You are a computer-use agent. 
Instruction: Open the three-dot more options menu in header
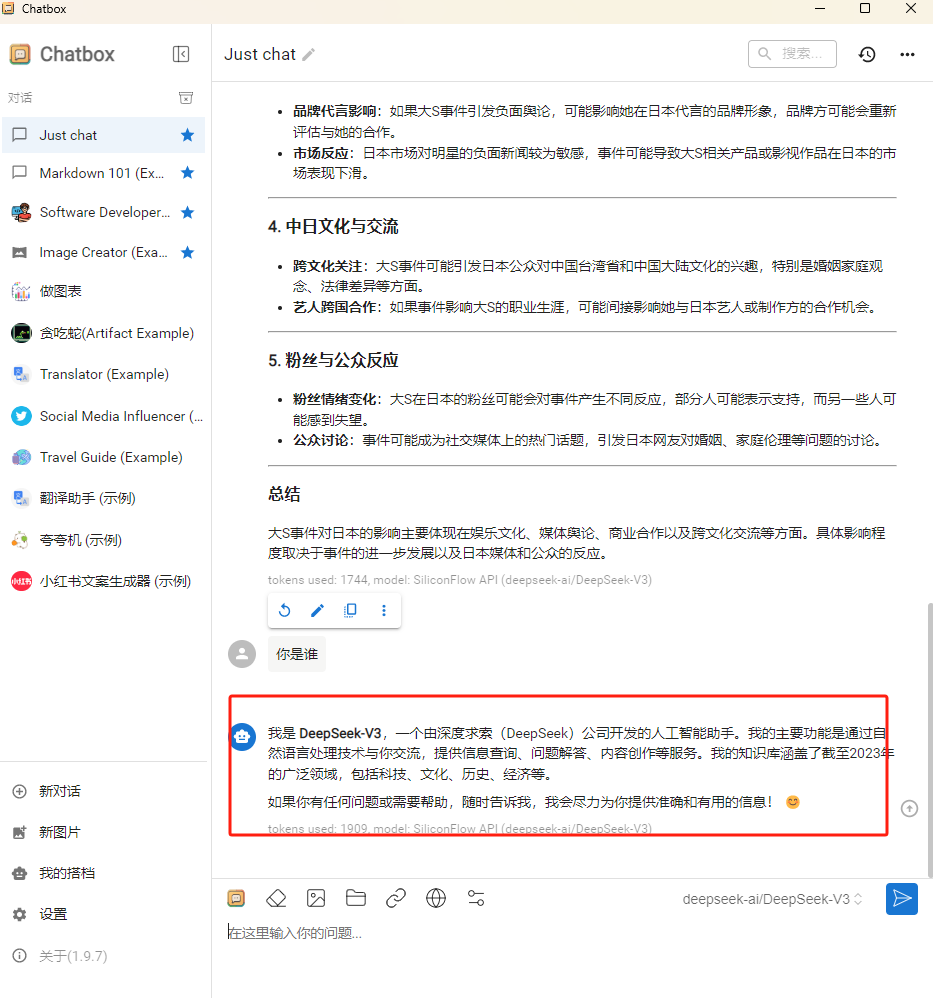908,55
